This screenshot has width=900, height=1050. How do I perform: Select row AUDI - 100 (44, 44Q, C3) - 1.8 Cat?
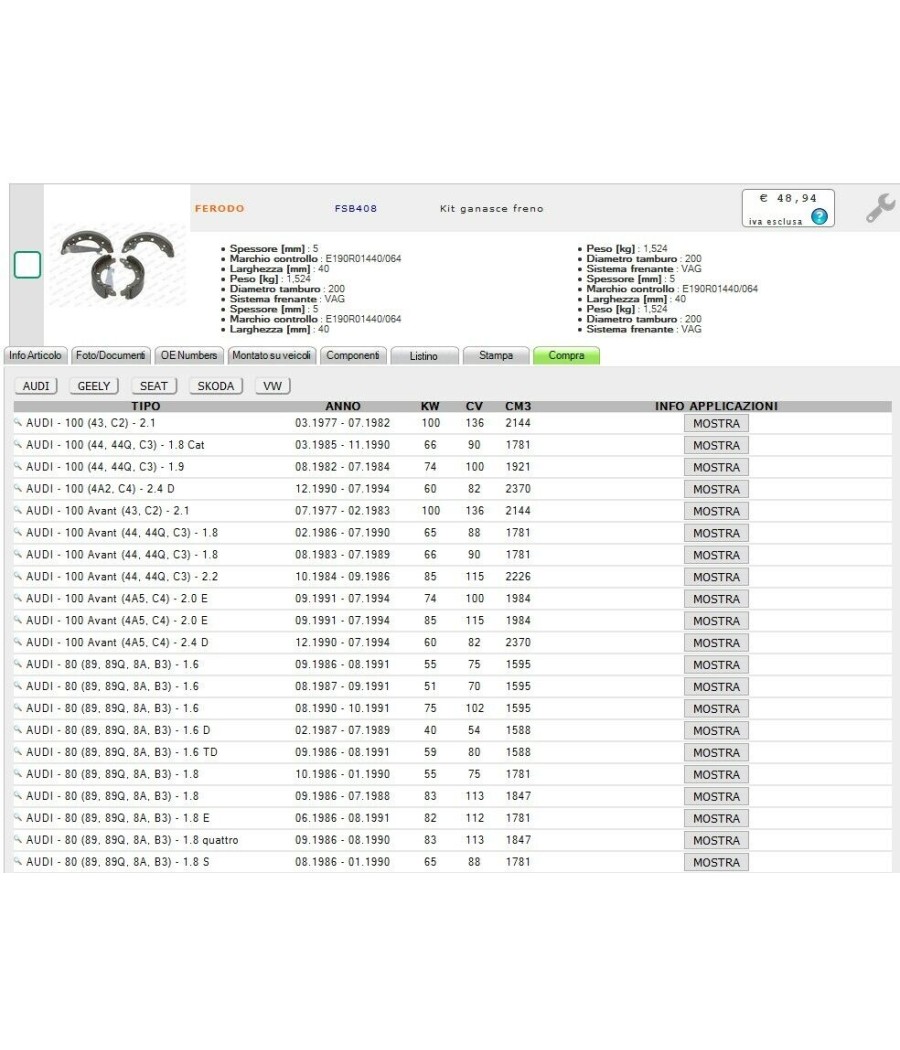click(x=453, y=445)
